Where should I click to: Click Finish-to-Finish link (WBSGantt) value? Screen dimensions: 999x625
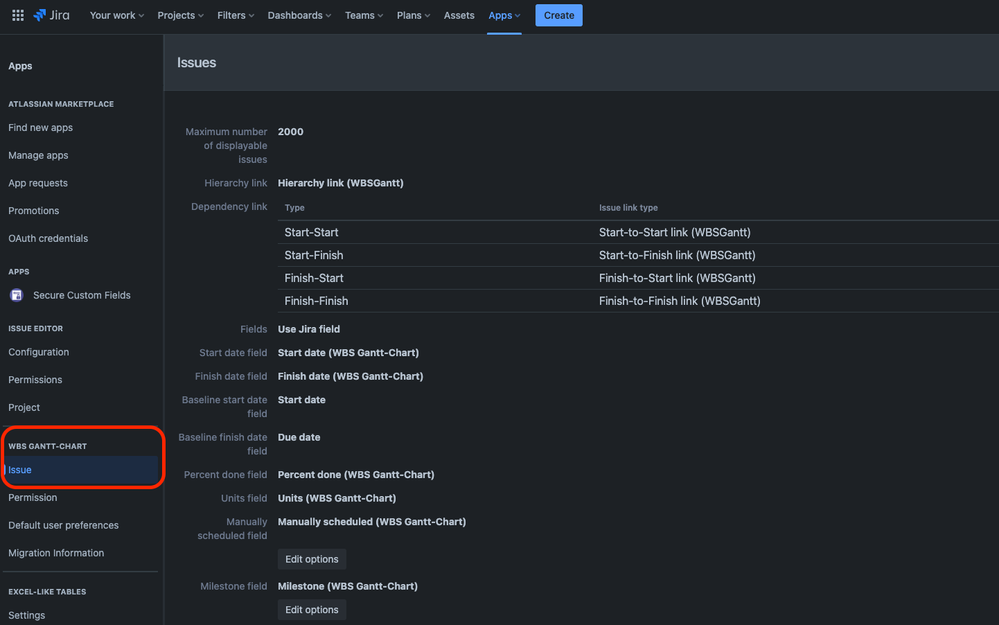[x=679, y=301]
